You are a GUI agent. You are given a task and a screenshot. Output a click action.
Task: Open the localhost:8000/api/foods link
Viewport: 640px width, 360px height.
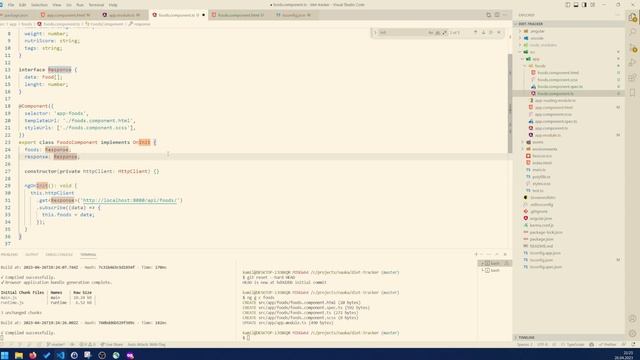tap(130, 200)
